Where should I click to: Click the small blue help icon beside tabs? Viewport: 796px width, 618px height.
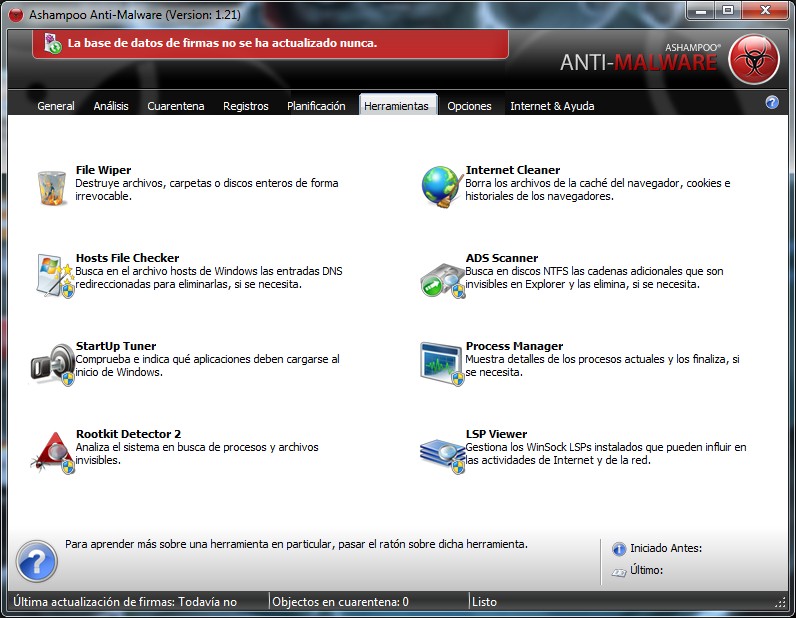(x=772, y=103)
